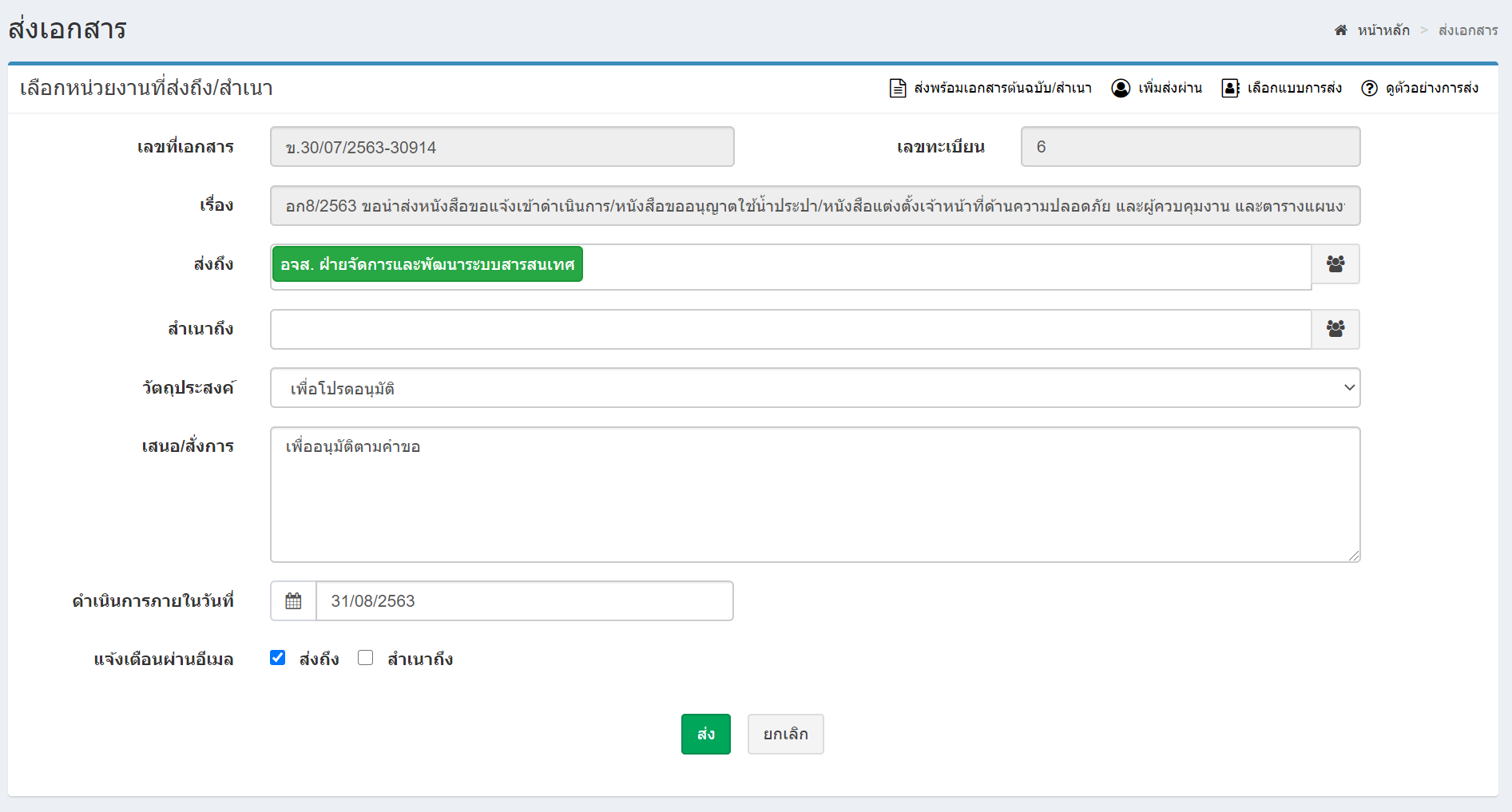This screenshot has width=1512, height=812.
Task: Click the ส่งเอกสาร breadcrumb item
Action: pyautogui.click(x=1467, y=30)
